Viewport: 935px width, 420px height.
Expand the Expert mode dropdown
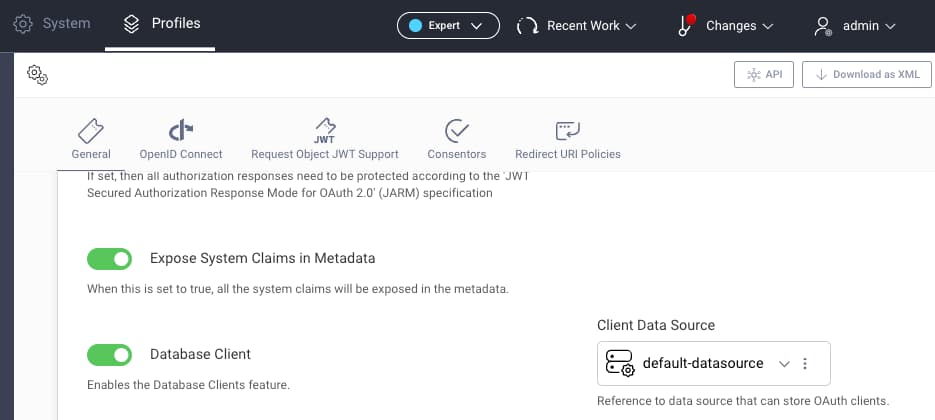coord(448,26)
